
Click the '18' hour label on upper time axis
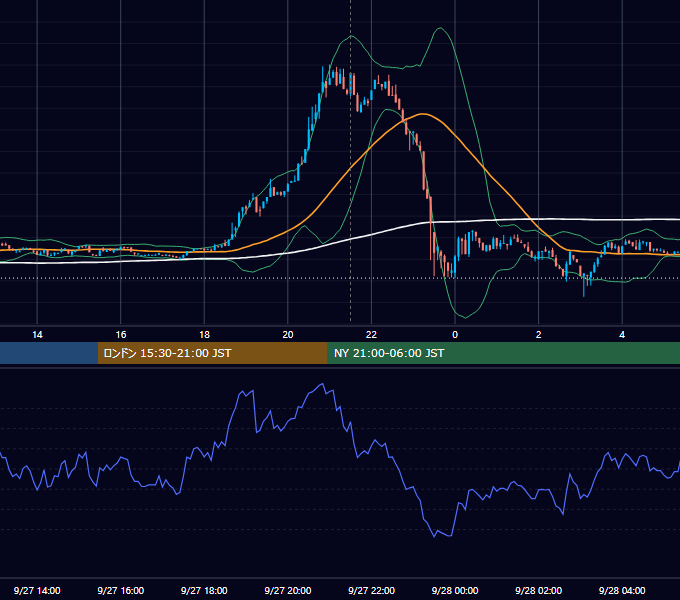(204, 335)
